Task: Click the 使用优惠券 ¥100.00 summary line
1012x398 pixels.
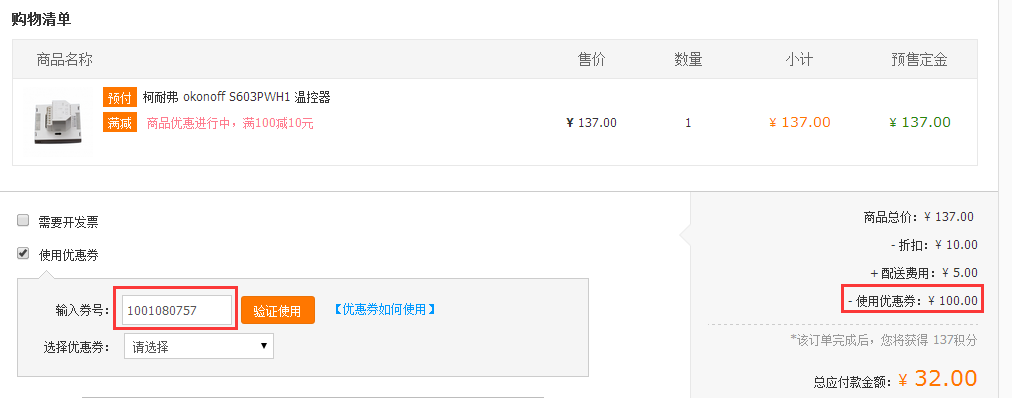Action: tap(913, 300)
